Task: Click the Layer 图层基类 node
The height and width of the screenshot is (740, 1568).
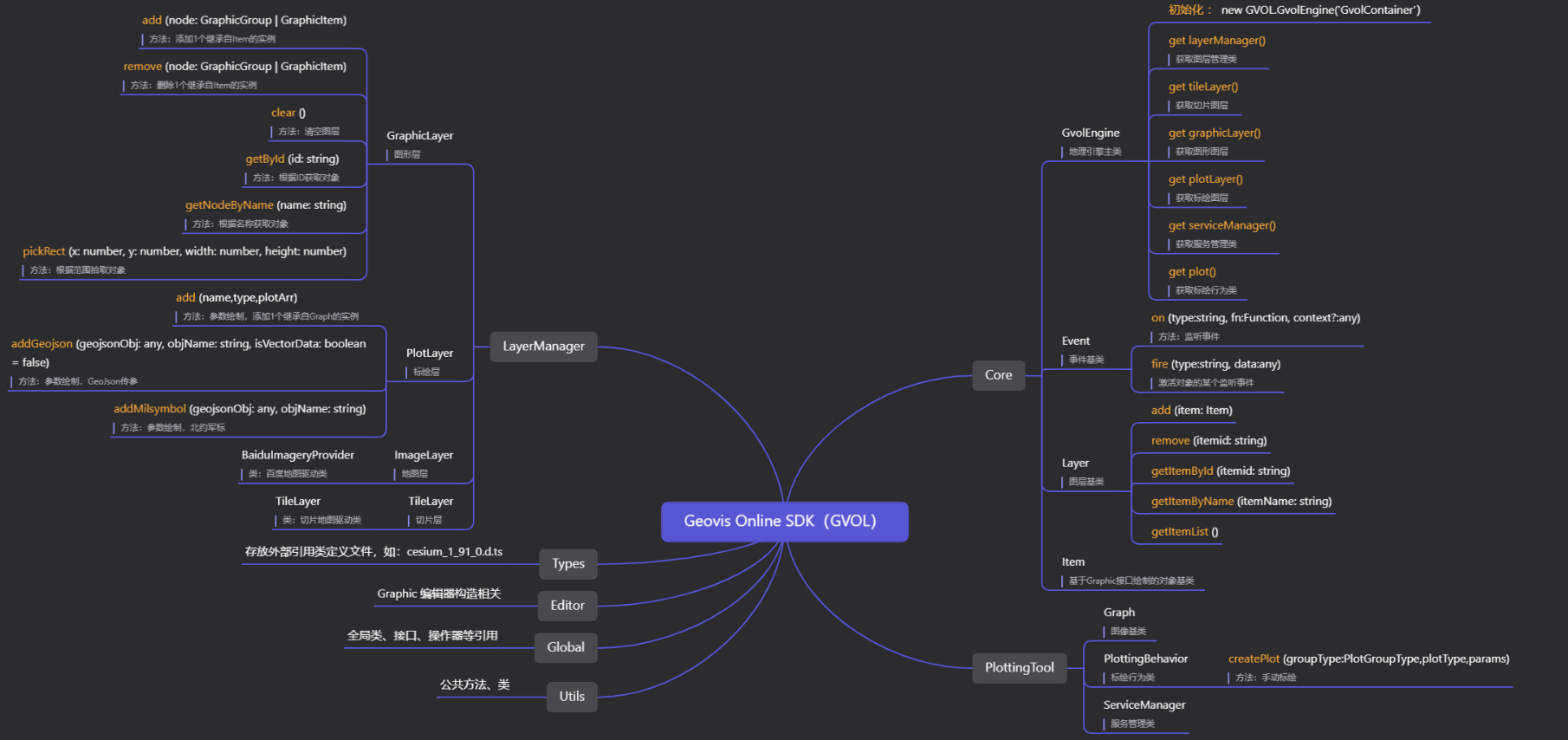Action: pos(1083,471)
